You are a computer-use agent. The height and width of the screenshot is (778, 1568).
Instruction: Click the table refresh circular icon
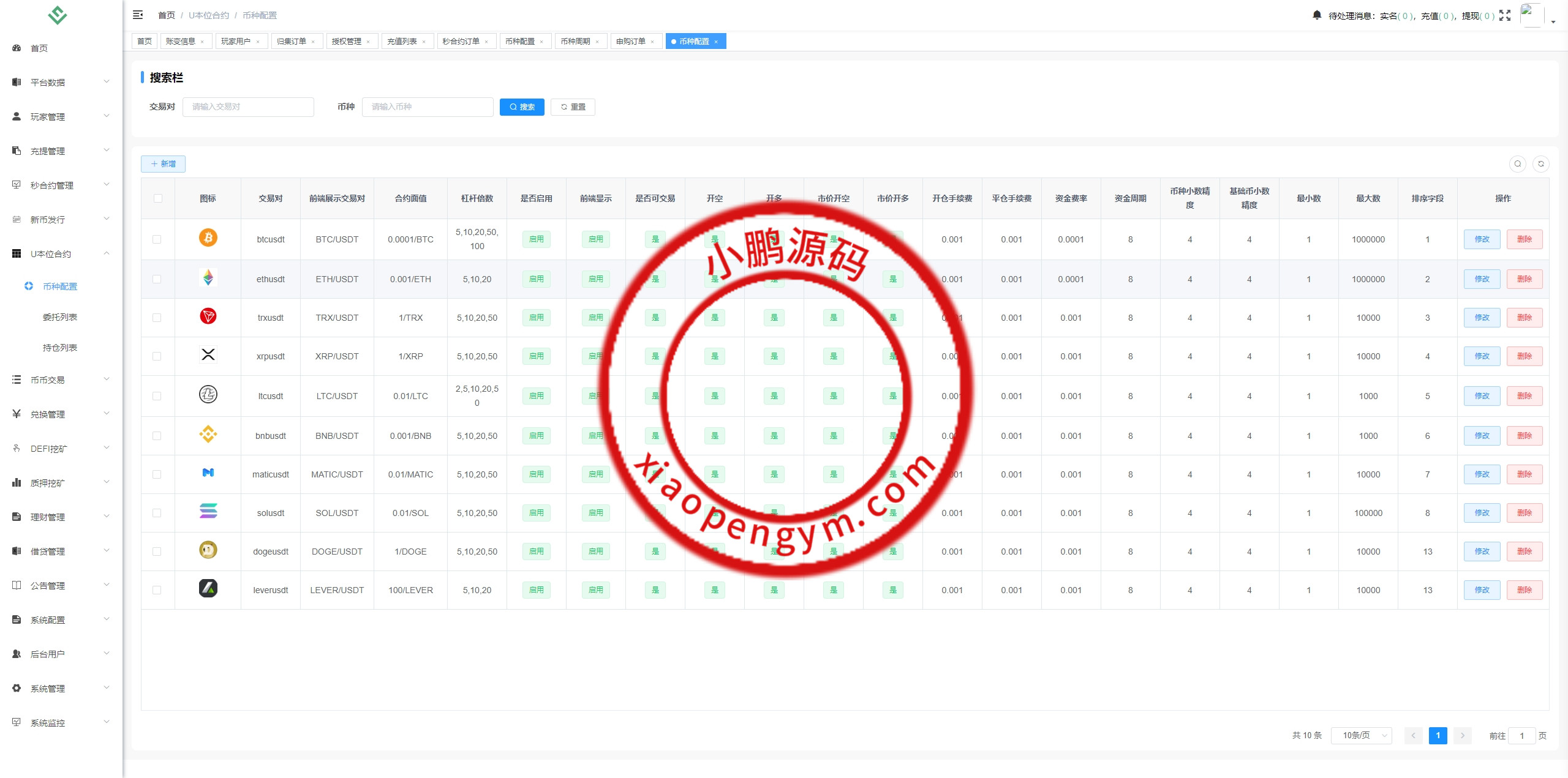pyautogui.click(x=1541, y=163)
